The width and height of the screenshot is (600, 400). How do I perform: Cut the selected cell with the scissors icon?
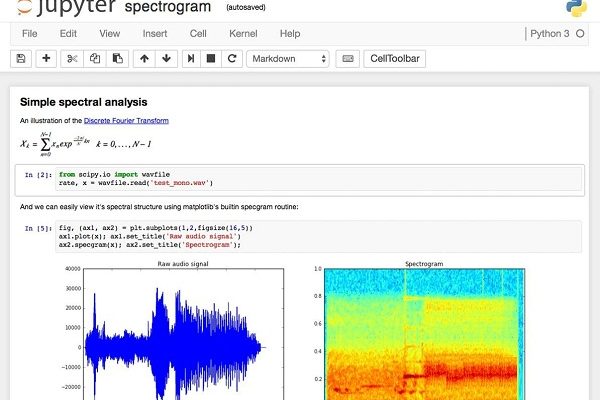click(72, 59)
